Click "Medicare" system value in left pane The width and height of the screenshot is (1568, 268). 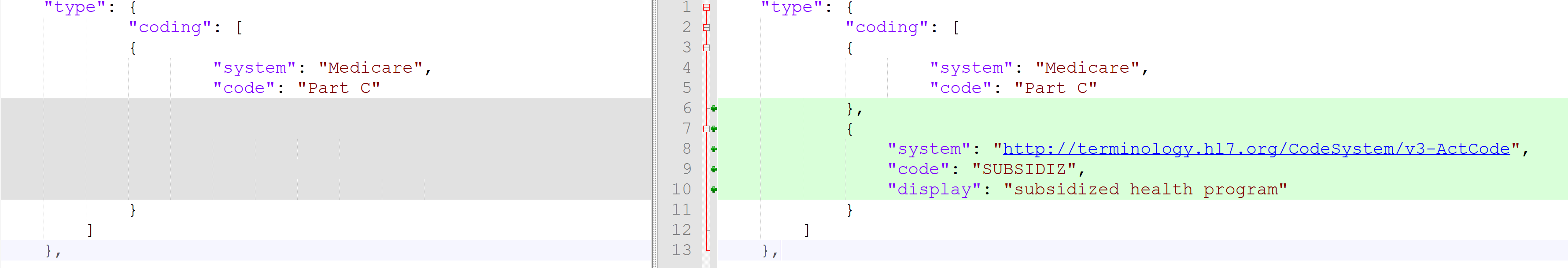(371, 67)
